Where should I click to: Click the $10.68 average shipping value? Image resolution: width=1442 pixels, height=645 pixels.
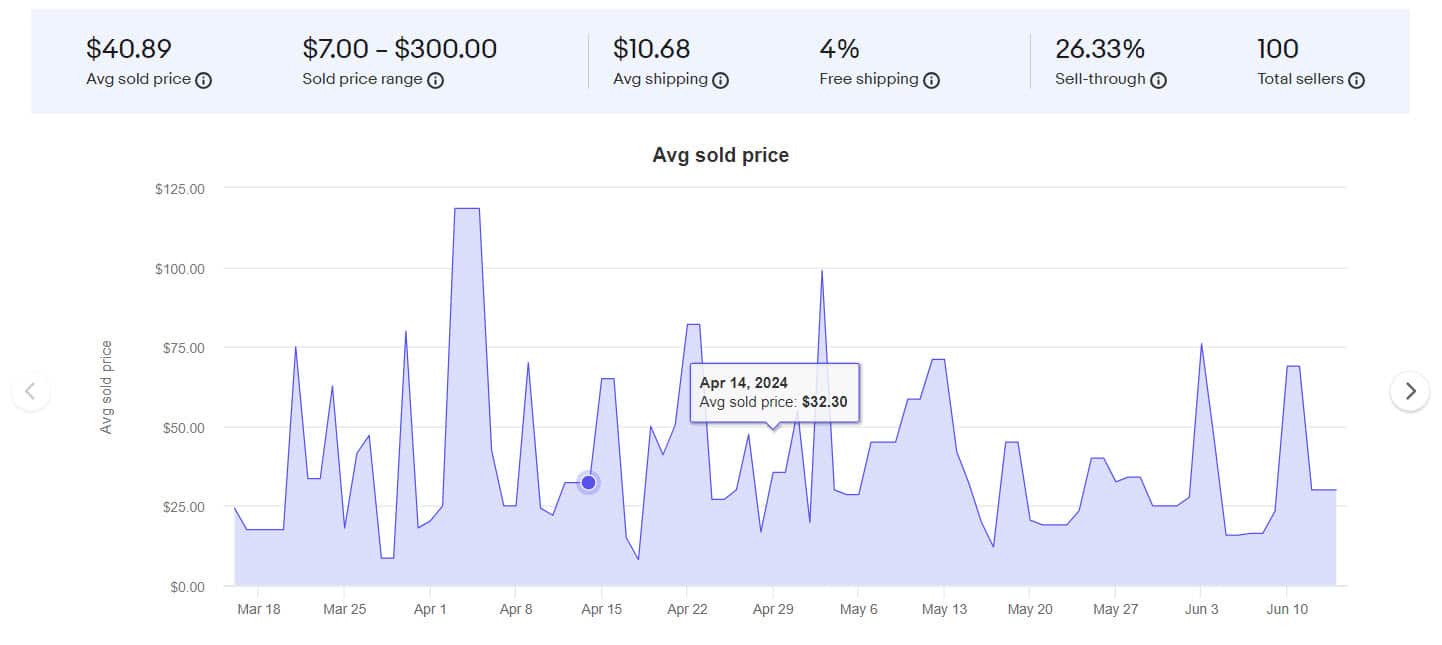click(651, 49)
